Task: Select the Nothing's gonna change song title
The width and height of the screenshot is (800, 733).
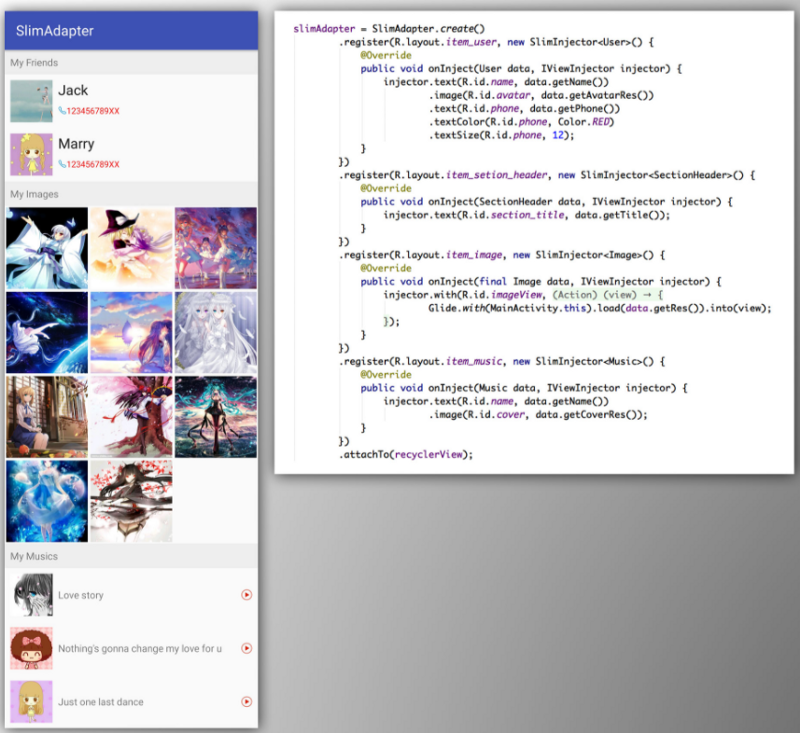Action: pos(140,648)
